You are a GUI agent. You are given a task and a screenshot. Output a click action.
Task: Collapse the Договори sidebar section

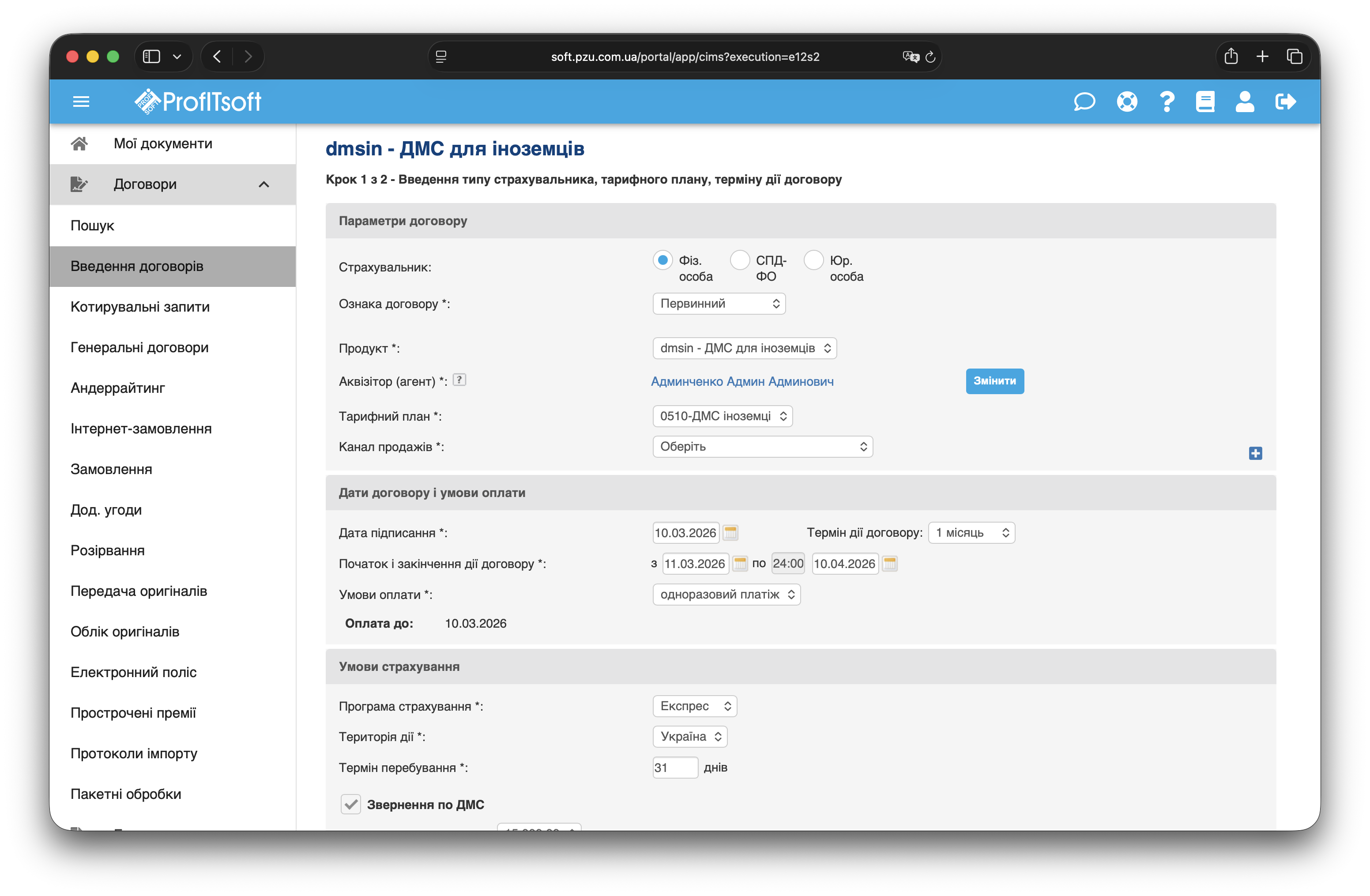click(x=263, y=184)
